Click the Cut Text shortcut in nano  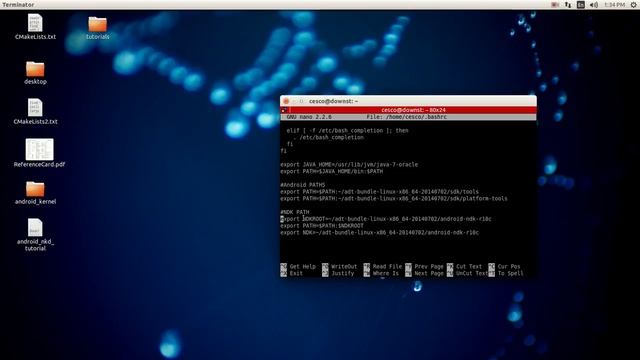tap(464, 267)
